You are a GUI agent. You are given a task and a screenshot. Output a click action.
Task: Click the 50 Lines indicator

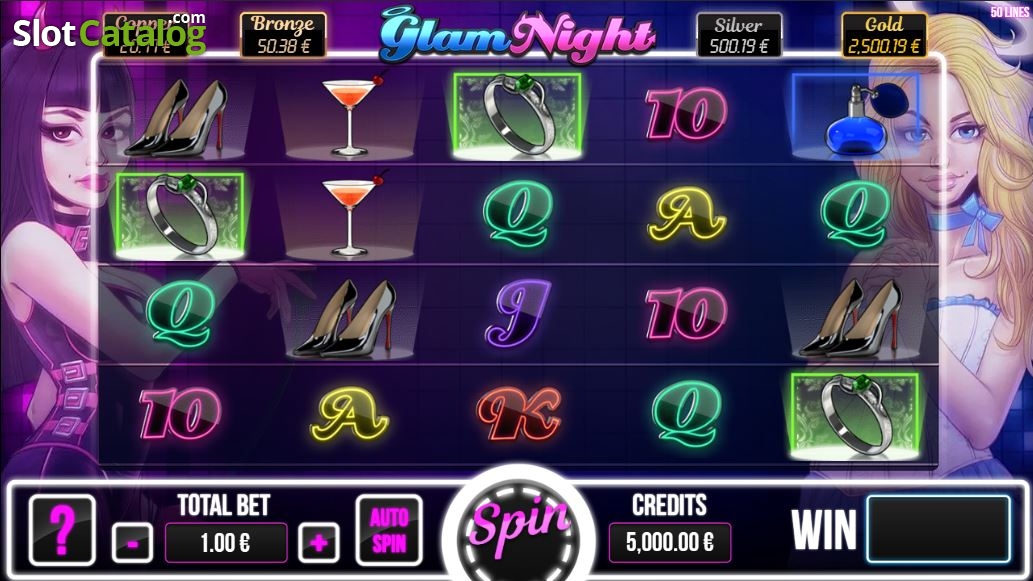(x=1009, y=13)
